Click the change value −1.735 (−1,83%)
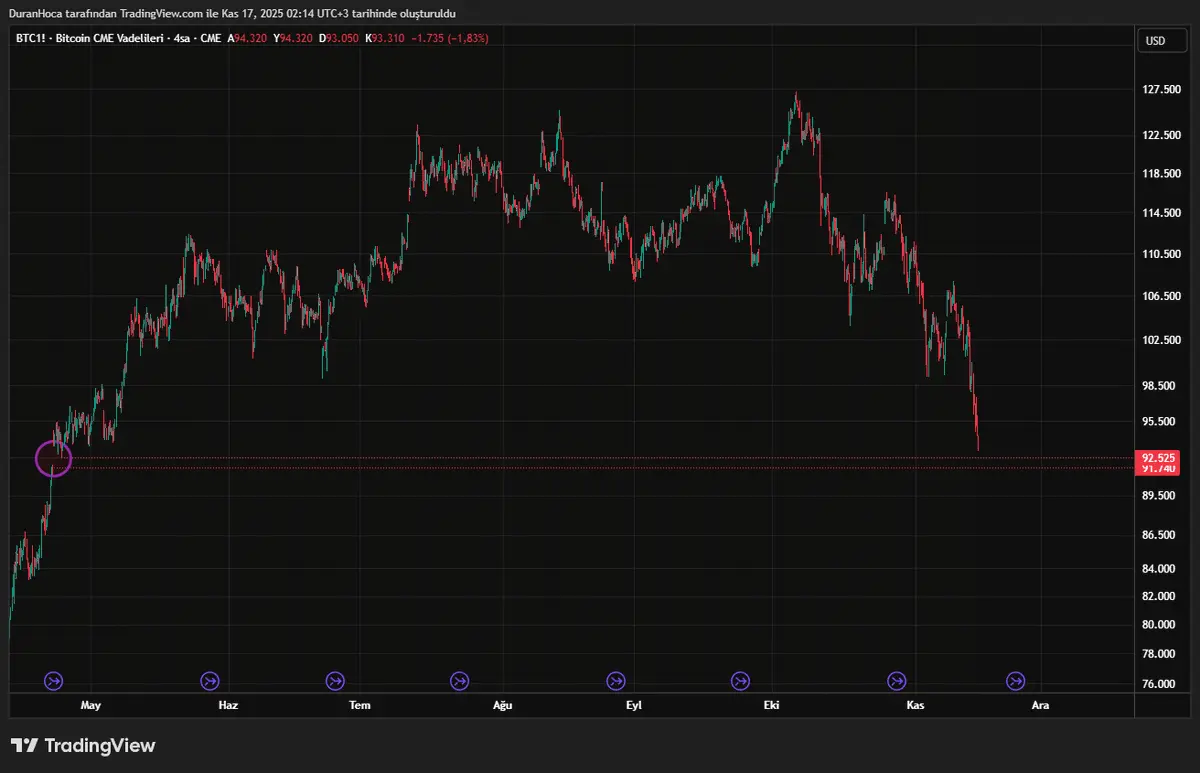 point(450,38)
